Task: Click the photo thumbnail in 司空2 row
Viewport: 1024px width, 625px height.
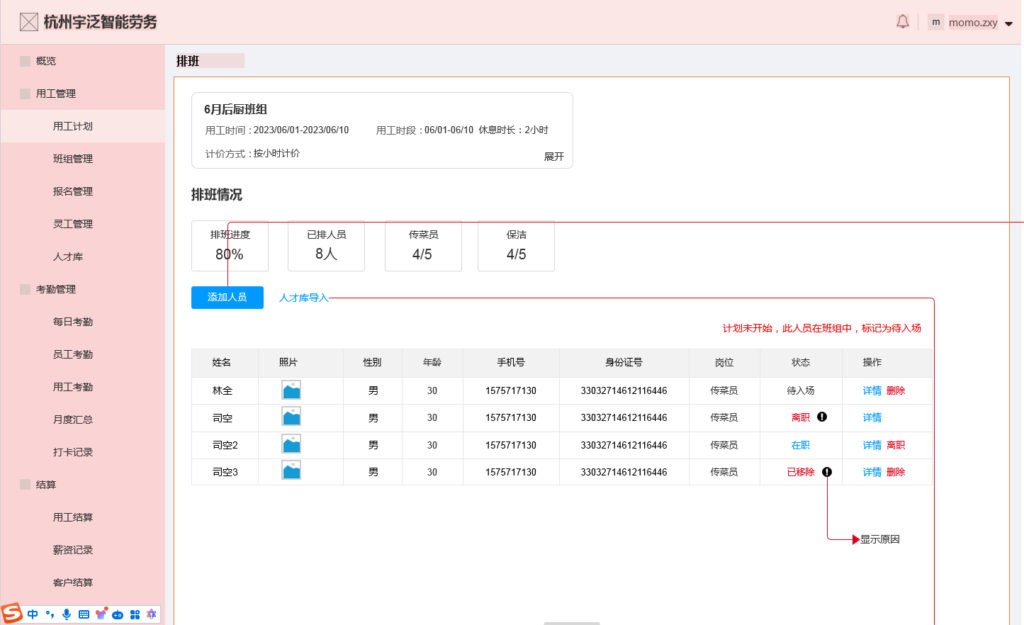Action: click(x=291, y=444)
